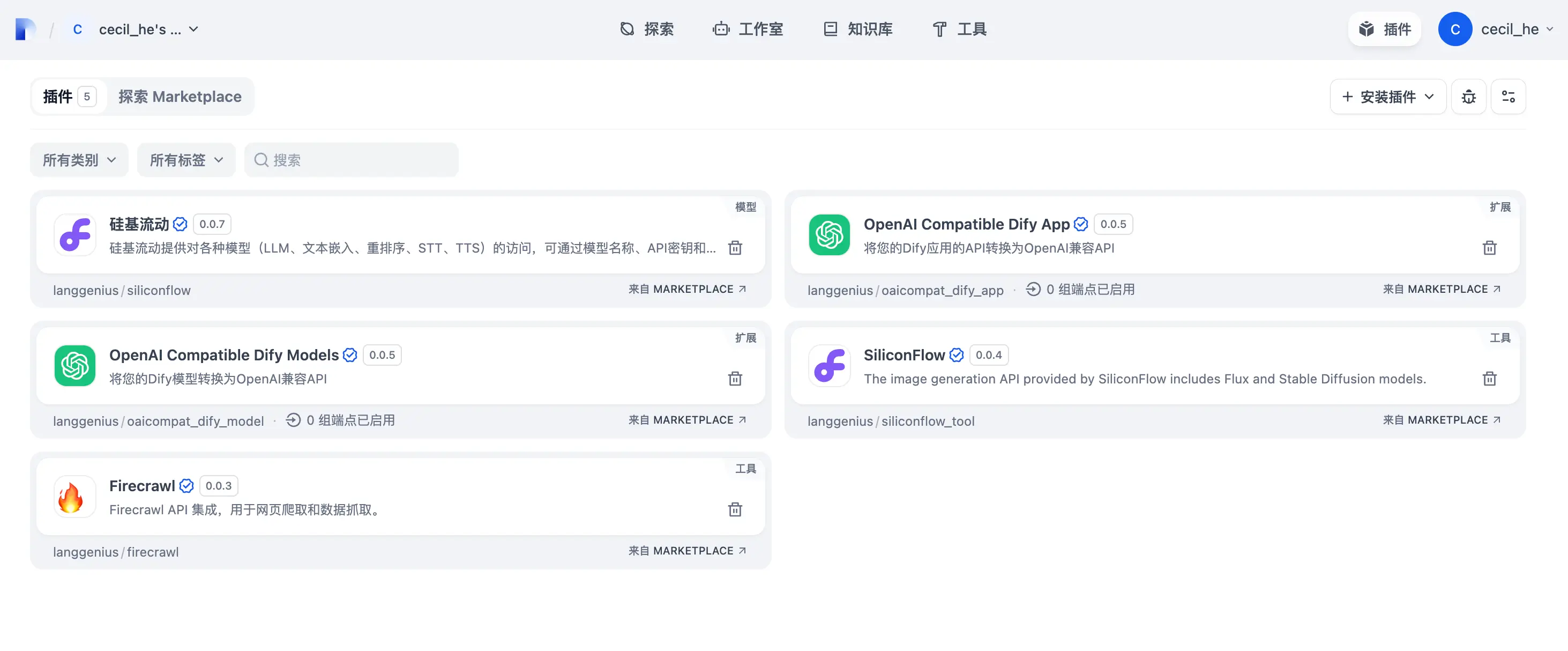Click the Dify logo in top-left
This screenshot has width=1568, height=651.
pos(25,29)
